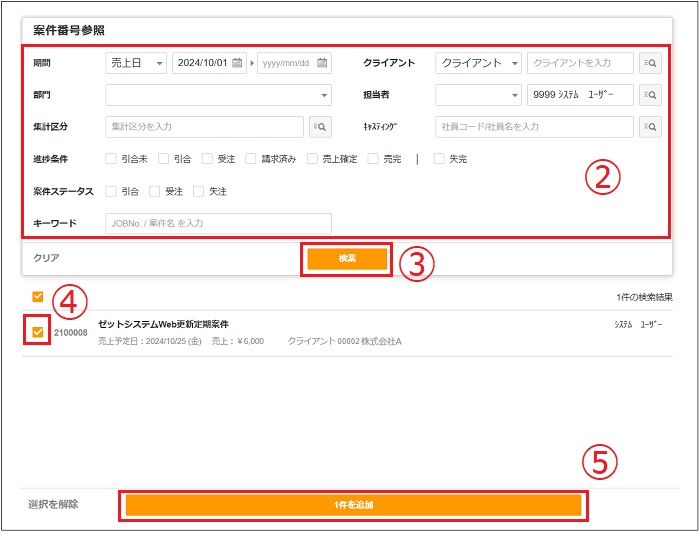Check the 売完 checkbox
The image size is (700, 534).
[x=373, y=159]
